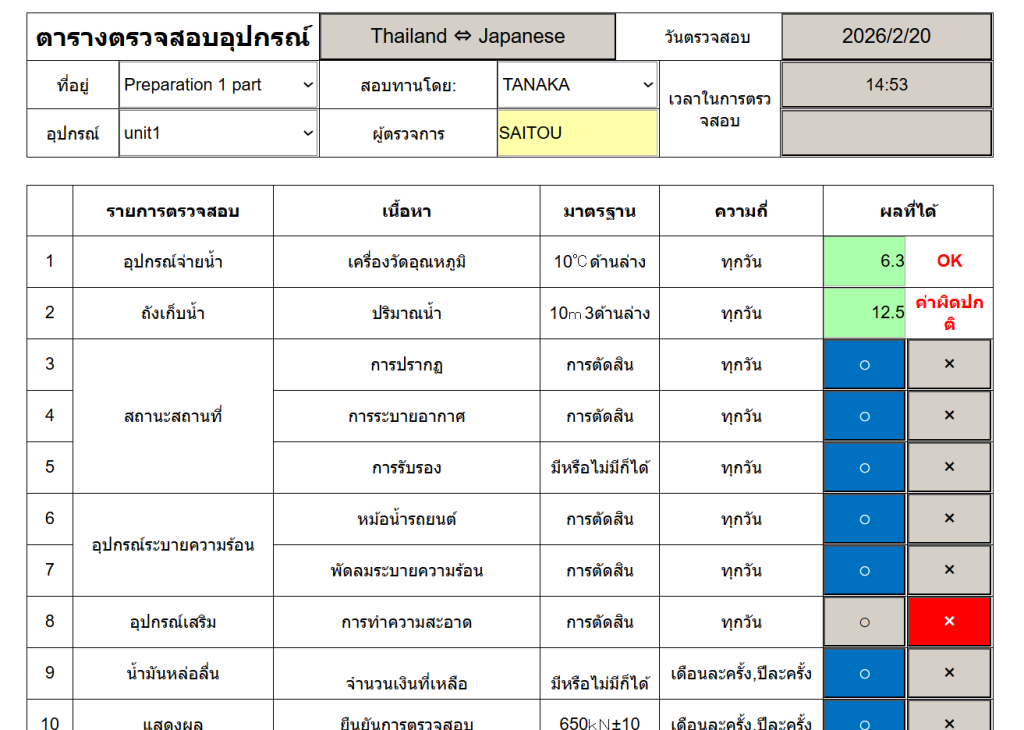Click the empty gray button below 14:53
The width and height of the screenshot is (1024, 730).
pyautogui.click(x=886, y=133)
